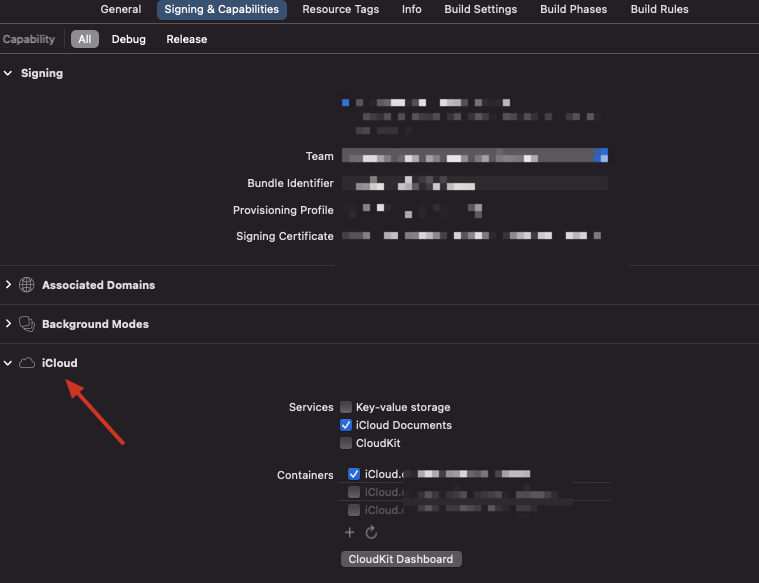Click the Signing Certificate label
Image resolution: width=759 pixels, height=583 pixels.
pos(285,236)
